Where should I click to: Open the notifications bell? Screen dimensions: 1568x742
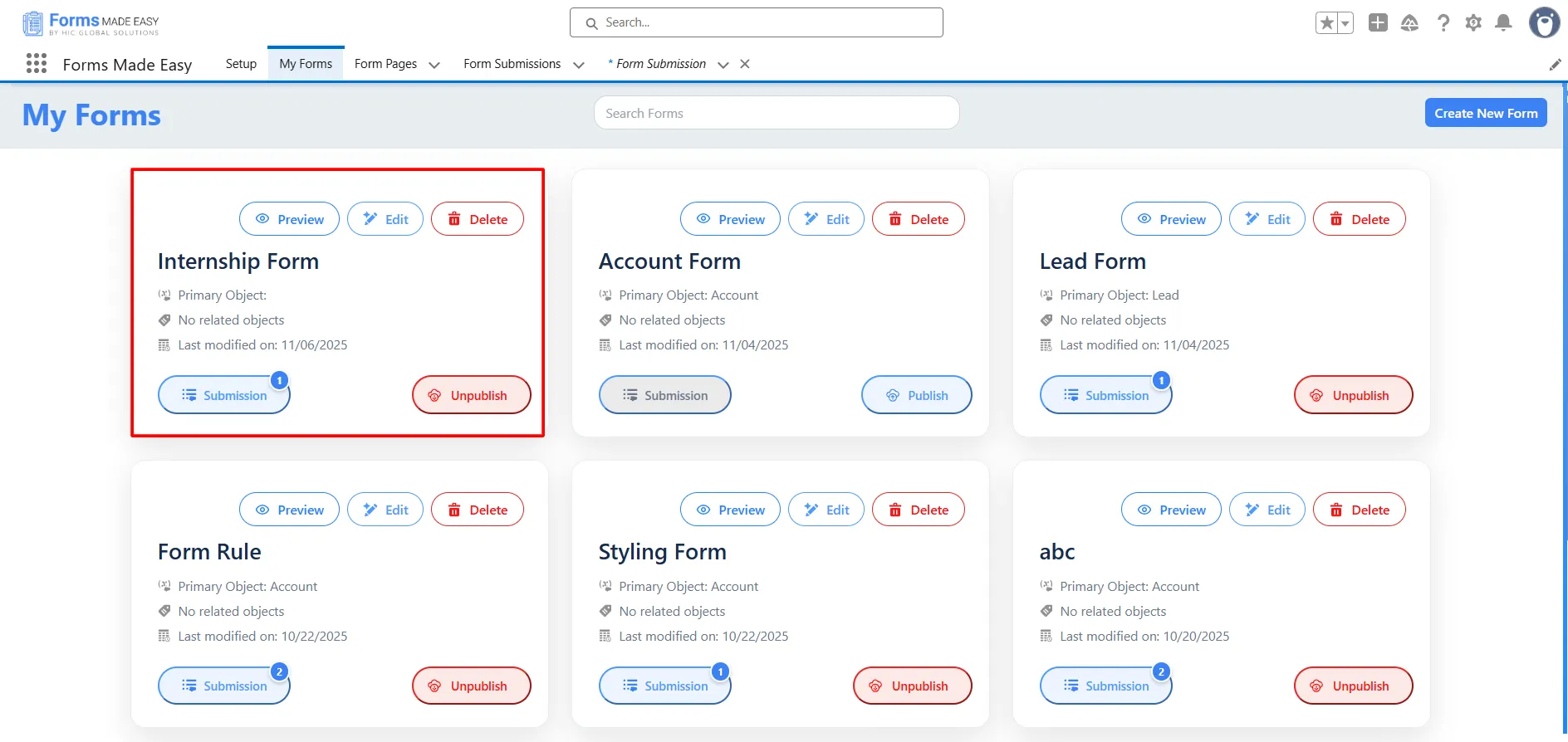[1503, 23]
